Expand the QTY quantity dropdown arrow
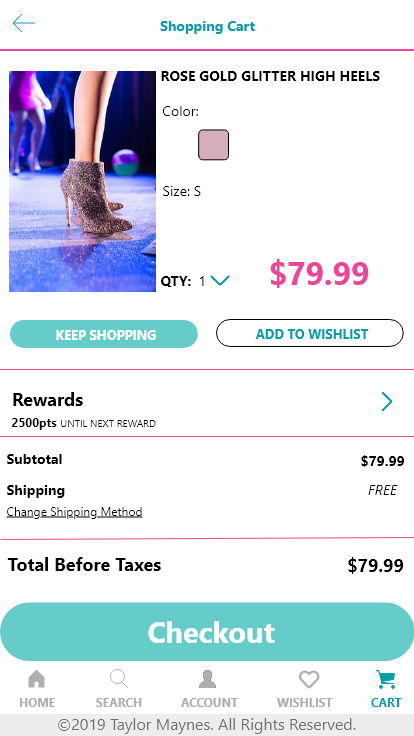 tap(220, 281)
